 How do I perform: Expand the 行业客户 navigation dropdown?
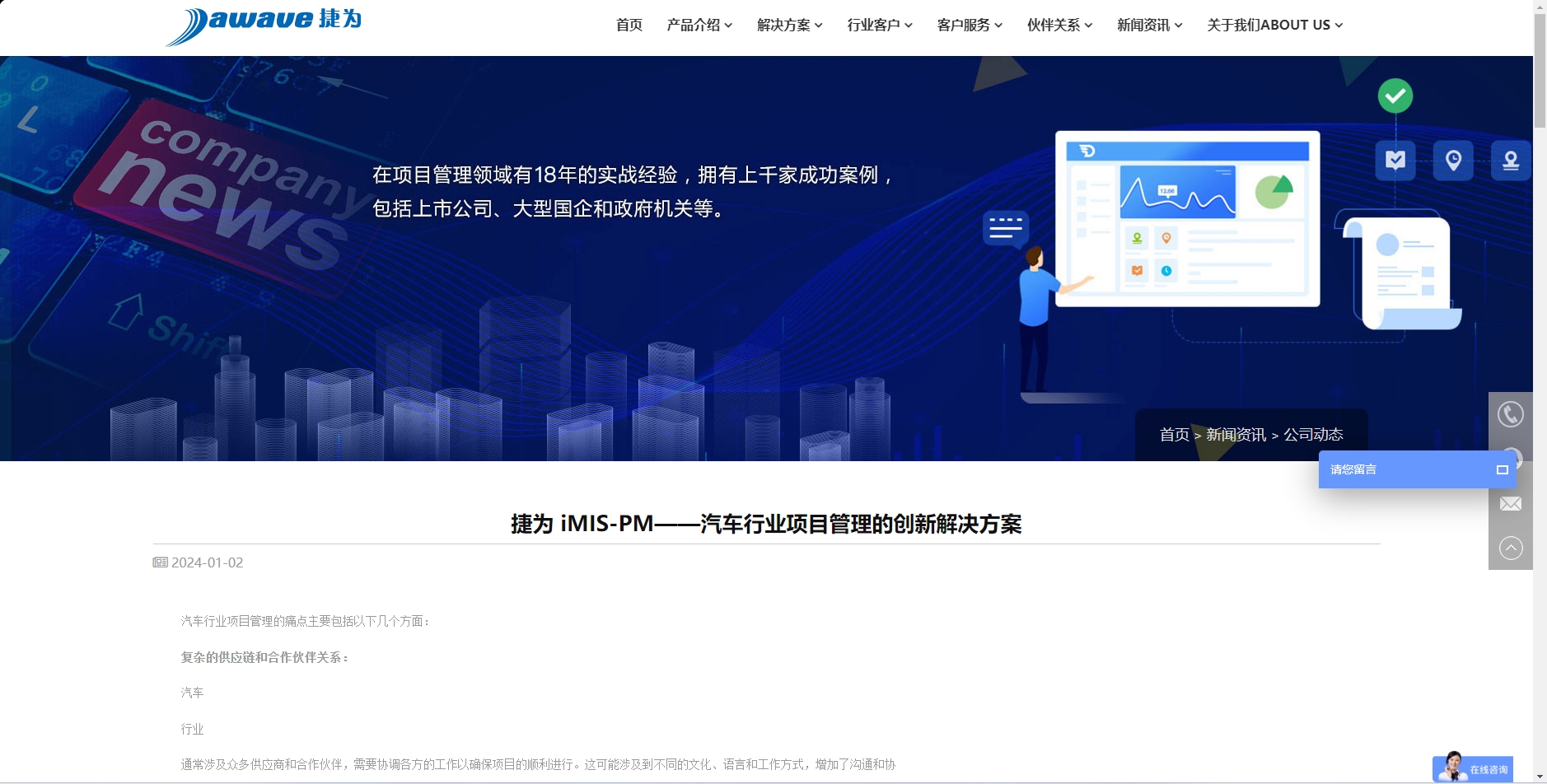pos(880,25)
